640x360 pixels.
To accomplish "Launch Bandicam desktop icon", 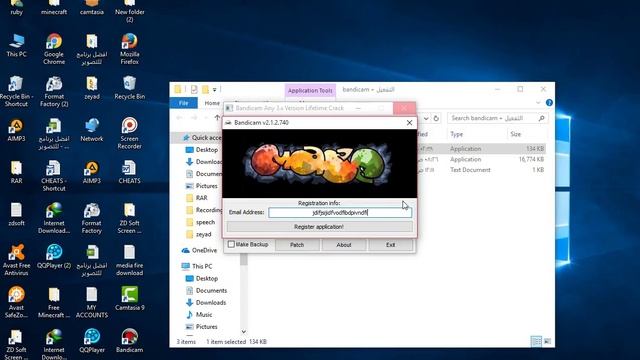I will tap(129, 341).
